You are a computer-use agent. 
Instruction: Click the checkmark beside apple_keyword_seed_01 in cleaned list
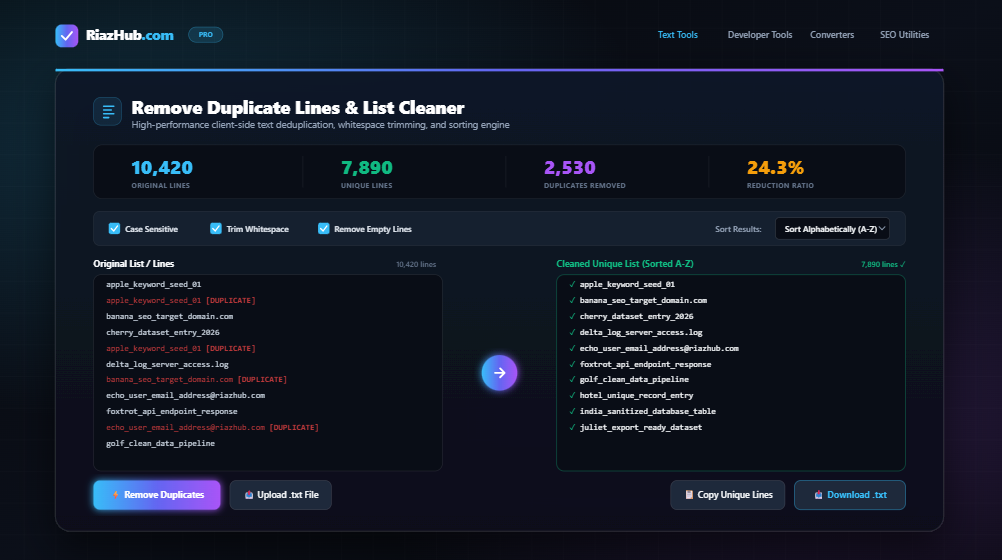(x=572, y=284)
